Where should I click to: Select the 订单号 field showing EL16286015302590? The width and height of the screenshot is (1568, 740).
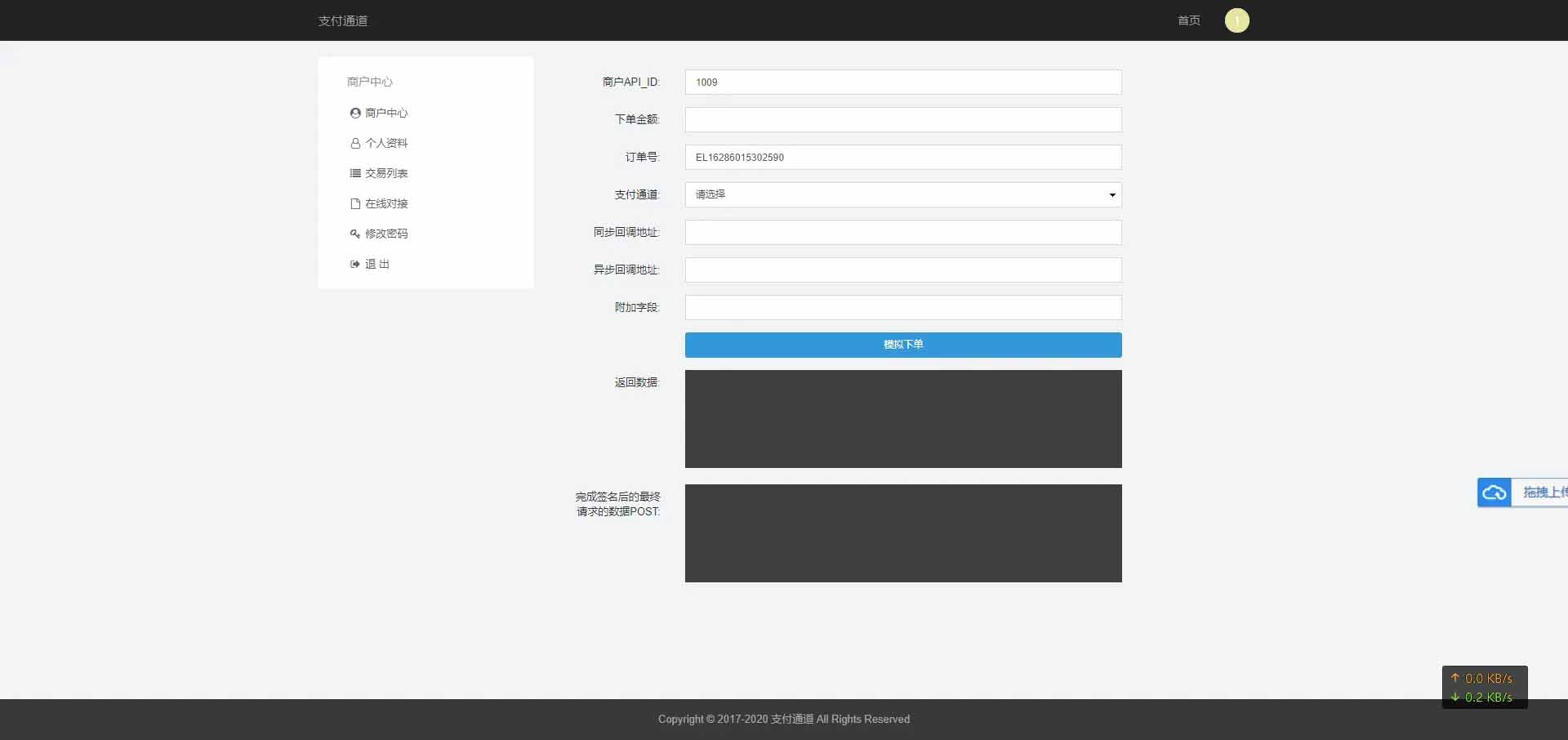[x=902, y=157]
